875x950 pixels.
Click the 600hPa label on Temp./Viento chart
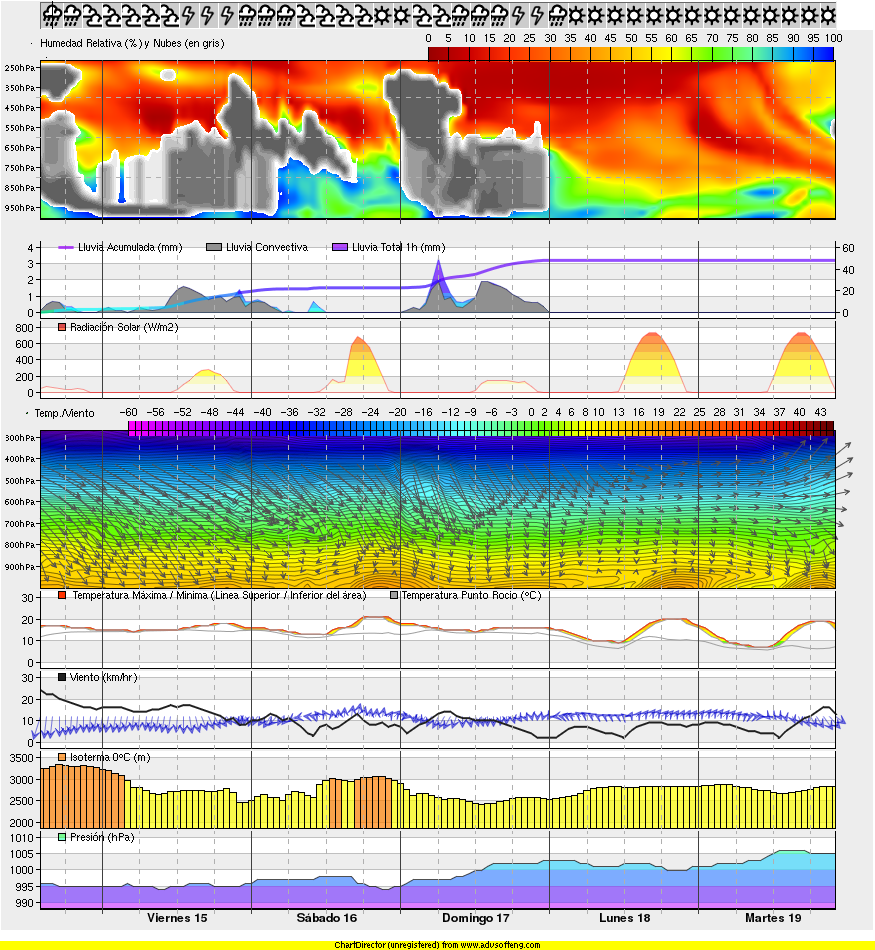pyautogui.click(x=20, y=502)
